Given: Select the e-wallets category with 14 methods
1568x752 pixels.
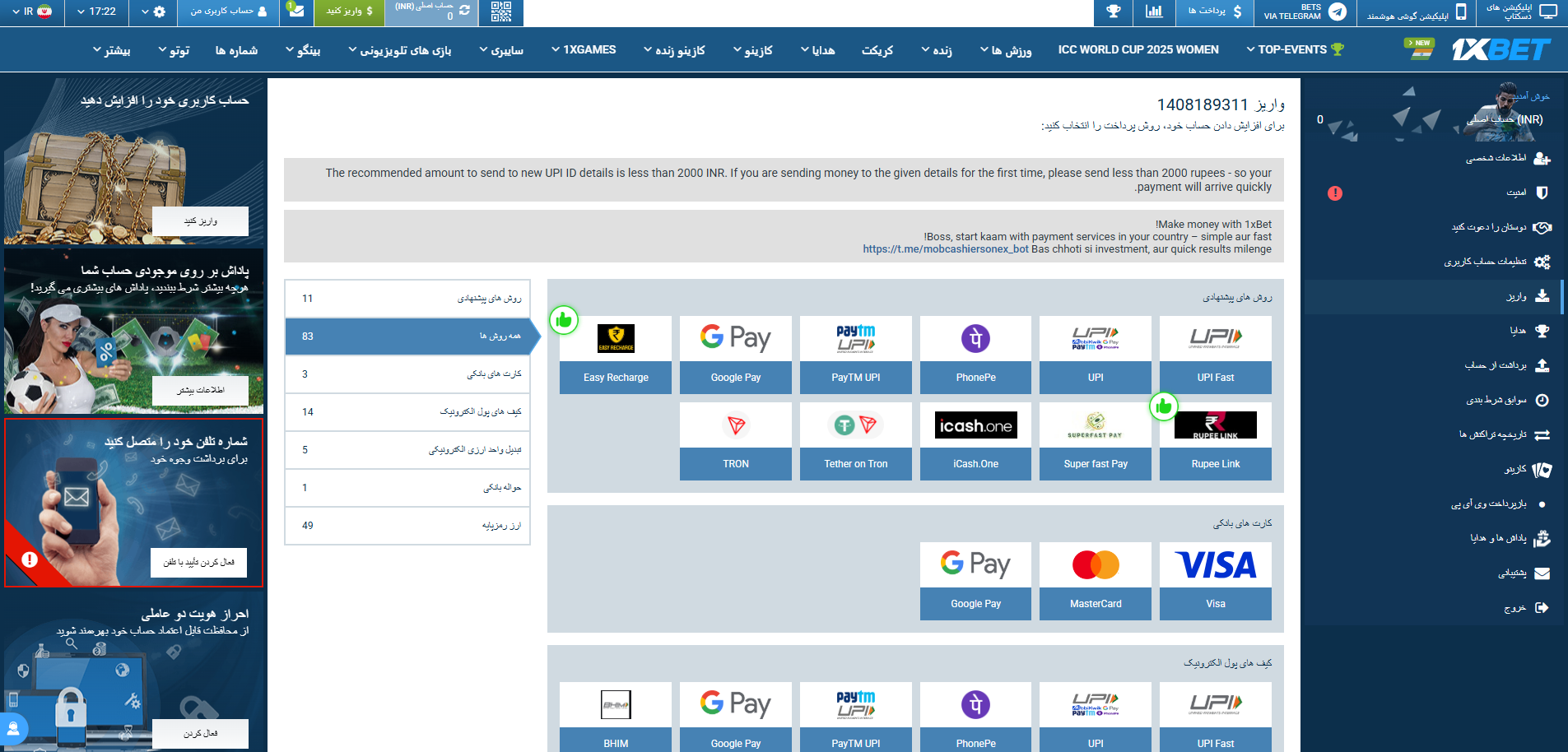Looking at the screenshot, I should [407, 412].
